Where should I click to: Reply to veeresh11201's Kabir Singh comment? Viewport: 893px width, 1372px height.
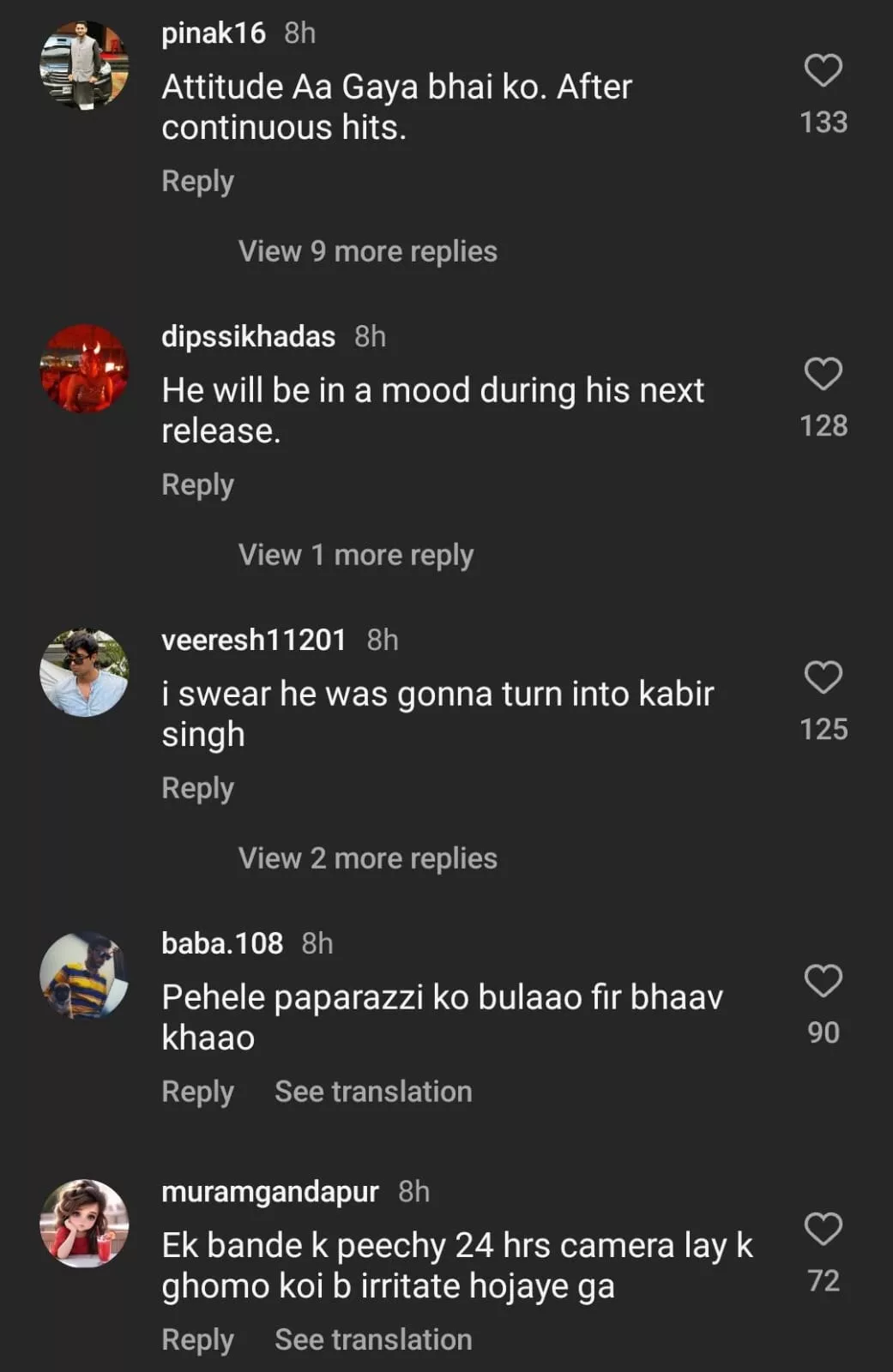coord(197,788)
